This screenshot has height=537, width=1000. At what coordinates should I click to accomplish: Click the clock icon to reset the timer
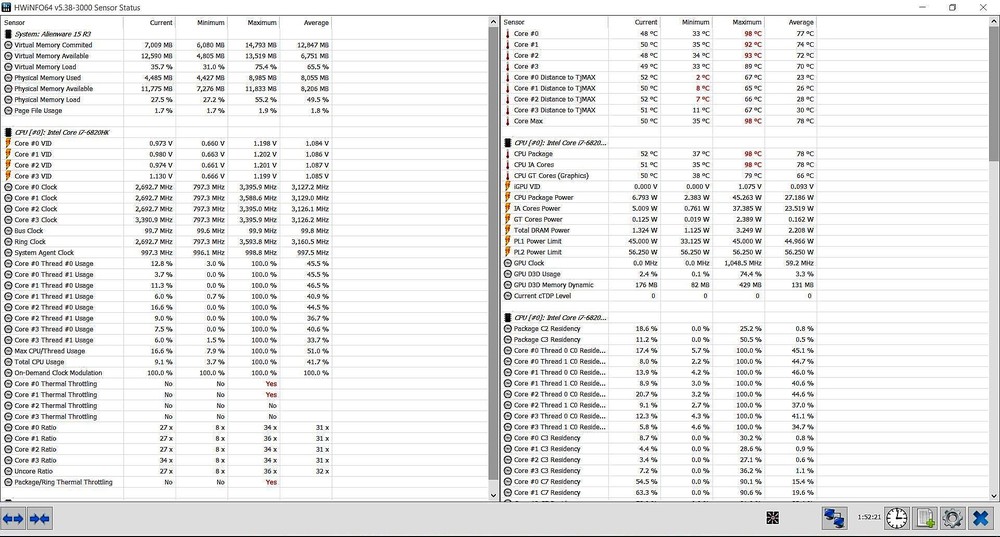click(897, 517)
